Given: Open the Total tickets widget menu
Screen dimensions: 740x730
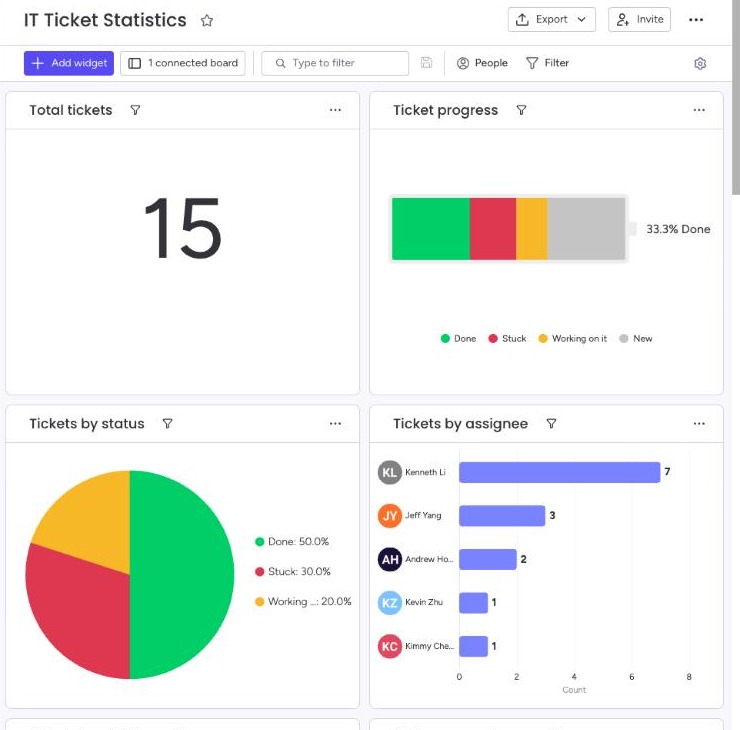Looking at the screenshot, I should [x=335, y=110].
